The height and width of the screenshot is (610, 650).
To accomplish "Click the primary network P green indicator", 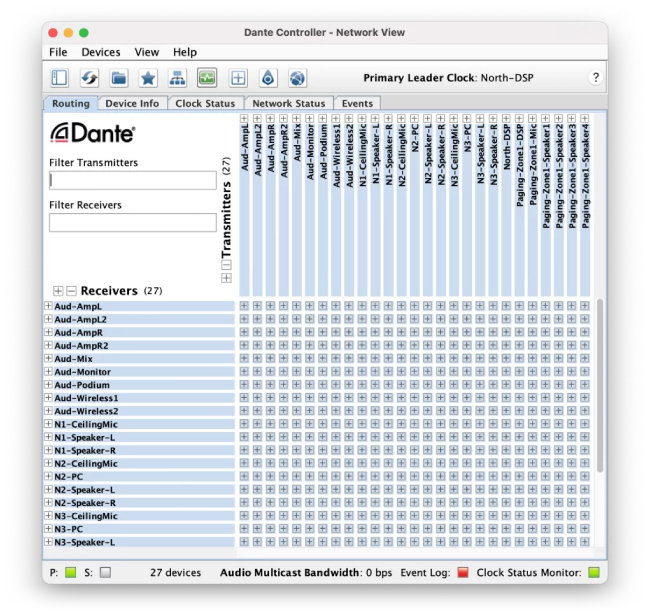I will (x=70, y=573).
